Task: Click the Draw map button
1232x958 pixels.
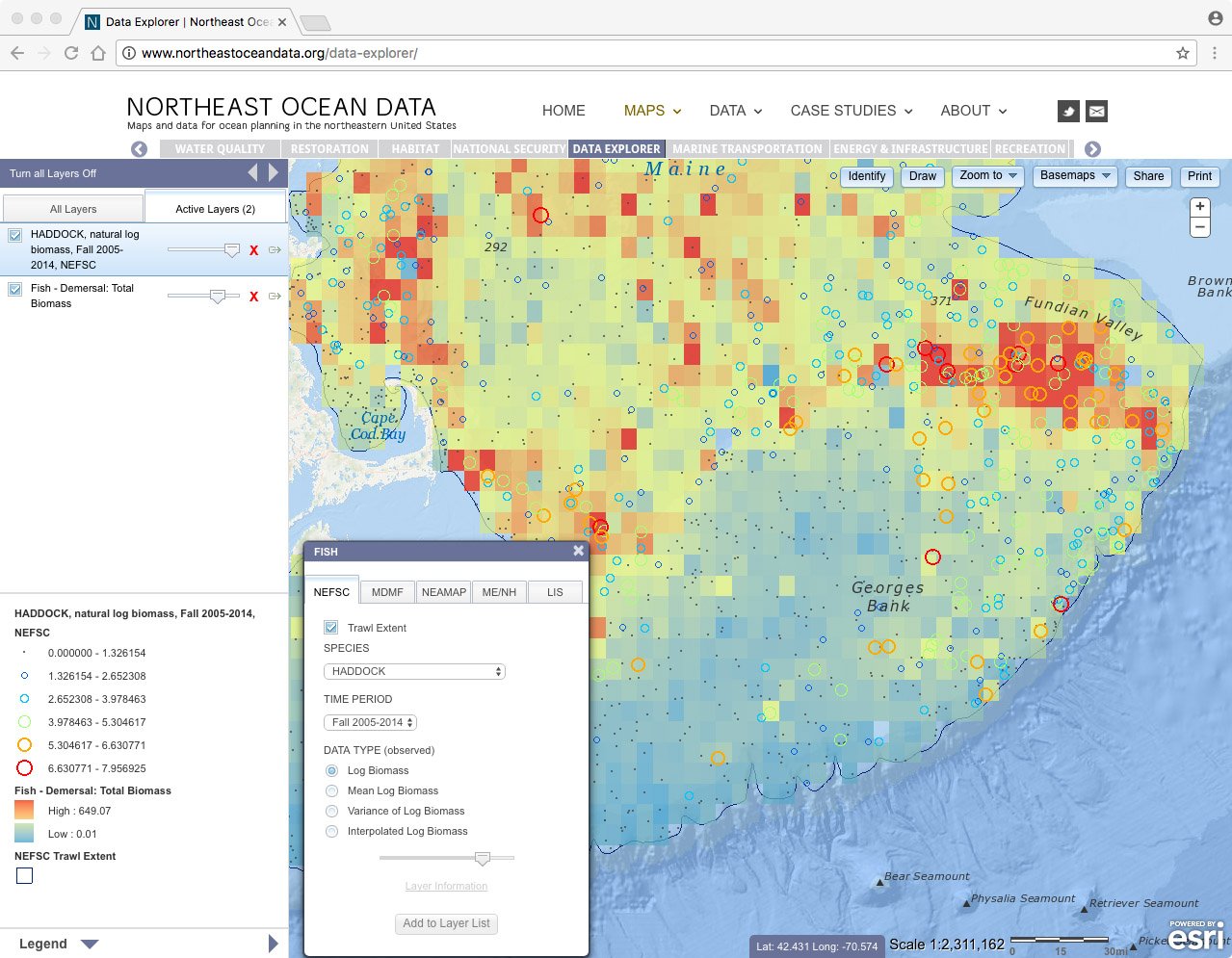Action: click(923, 176)
